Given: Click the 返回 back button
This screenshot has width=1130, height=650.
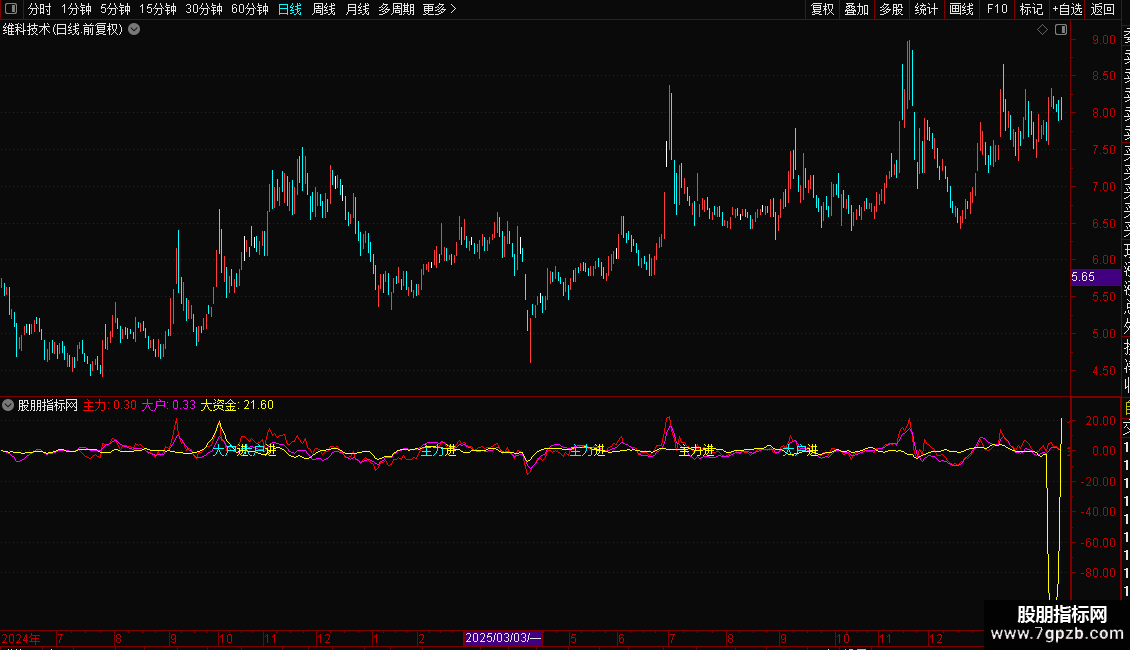Looking at the screenshot, I should tap(1103, 9).
